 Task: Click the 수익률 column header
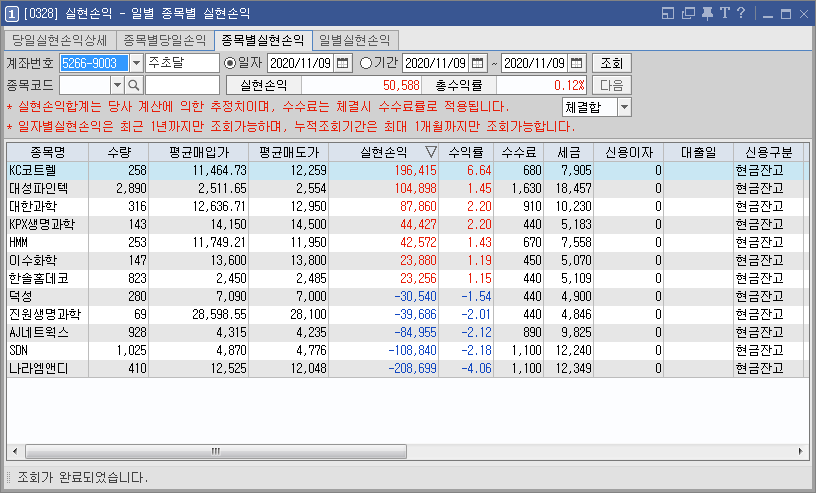[x=466, y=153]
